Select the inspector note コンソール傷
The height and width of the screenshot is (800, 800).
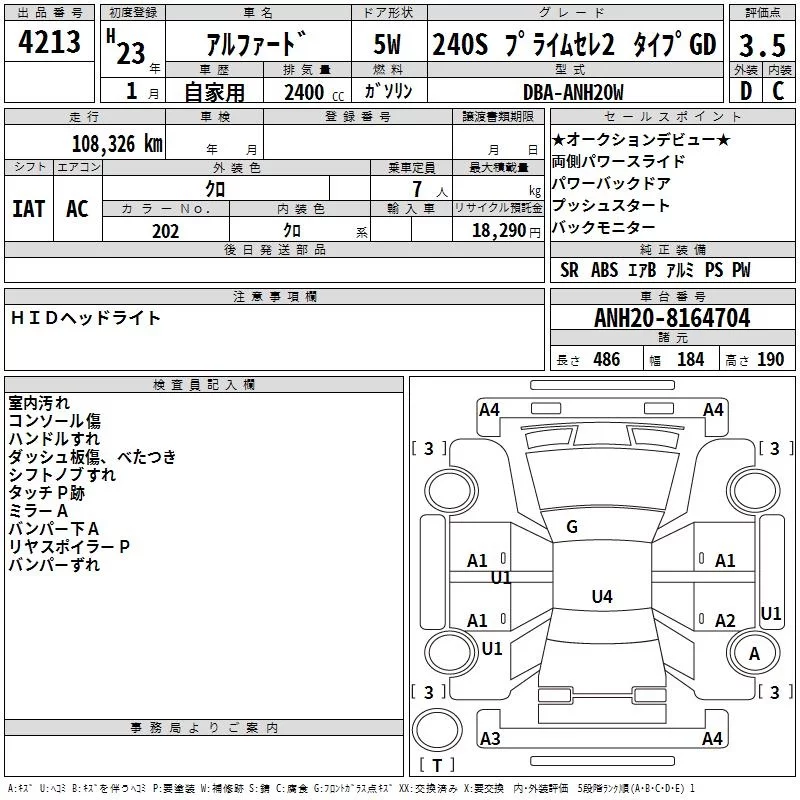55,421
